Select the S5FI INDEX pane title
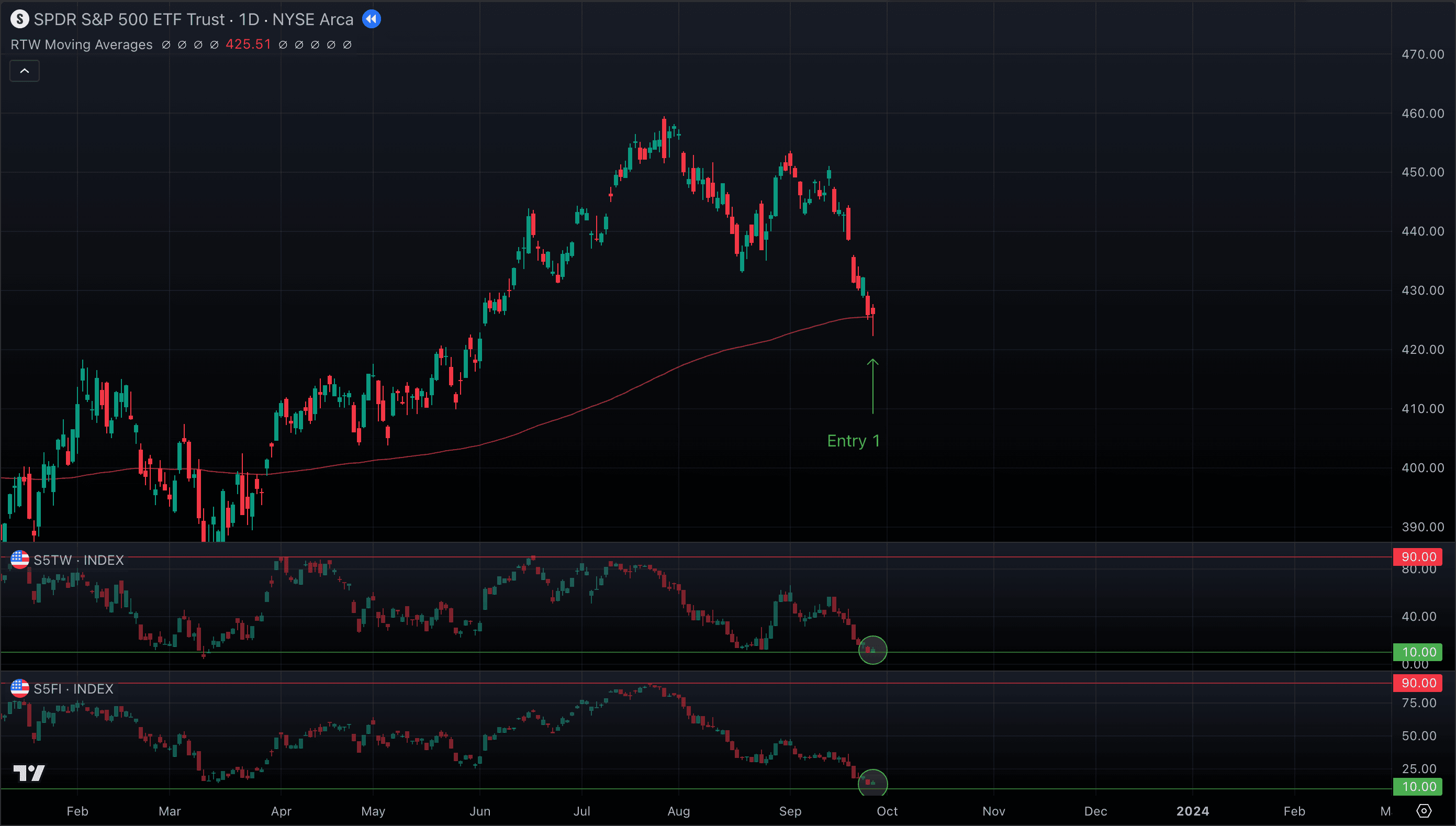The image size is (1456, 826). coord(73,688)
